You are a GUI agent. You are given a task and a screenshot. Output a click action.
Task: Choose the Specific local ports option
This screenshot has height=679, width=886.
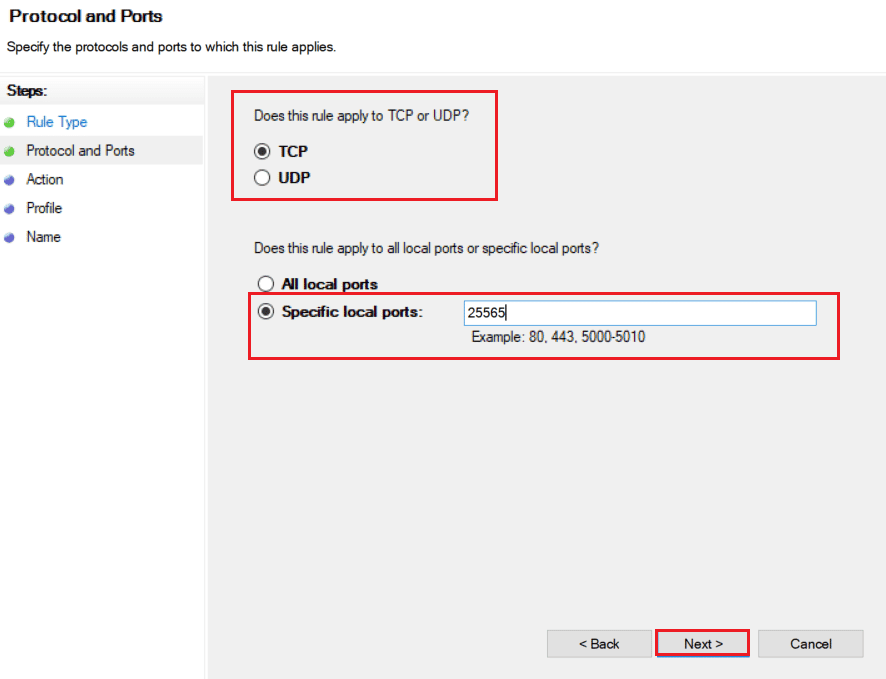coord(266,311)
